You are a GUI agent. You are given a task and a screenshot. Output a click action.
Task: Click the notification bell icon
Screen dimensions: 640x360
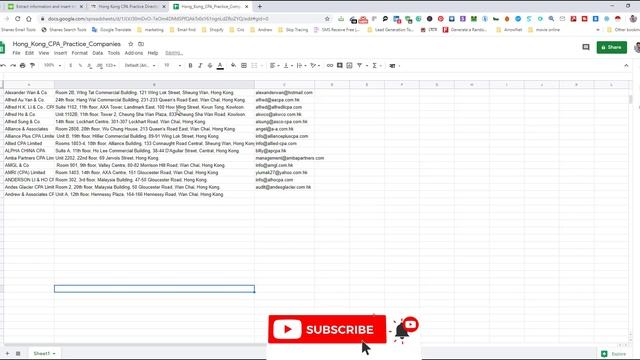pyautogui.click(x=402, y=330)
